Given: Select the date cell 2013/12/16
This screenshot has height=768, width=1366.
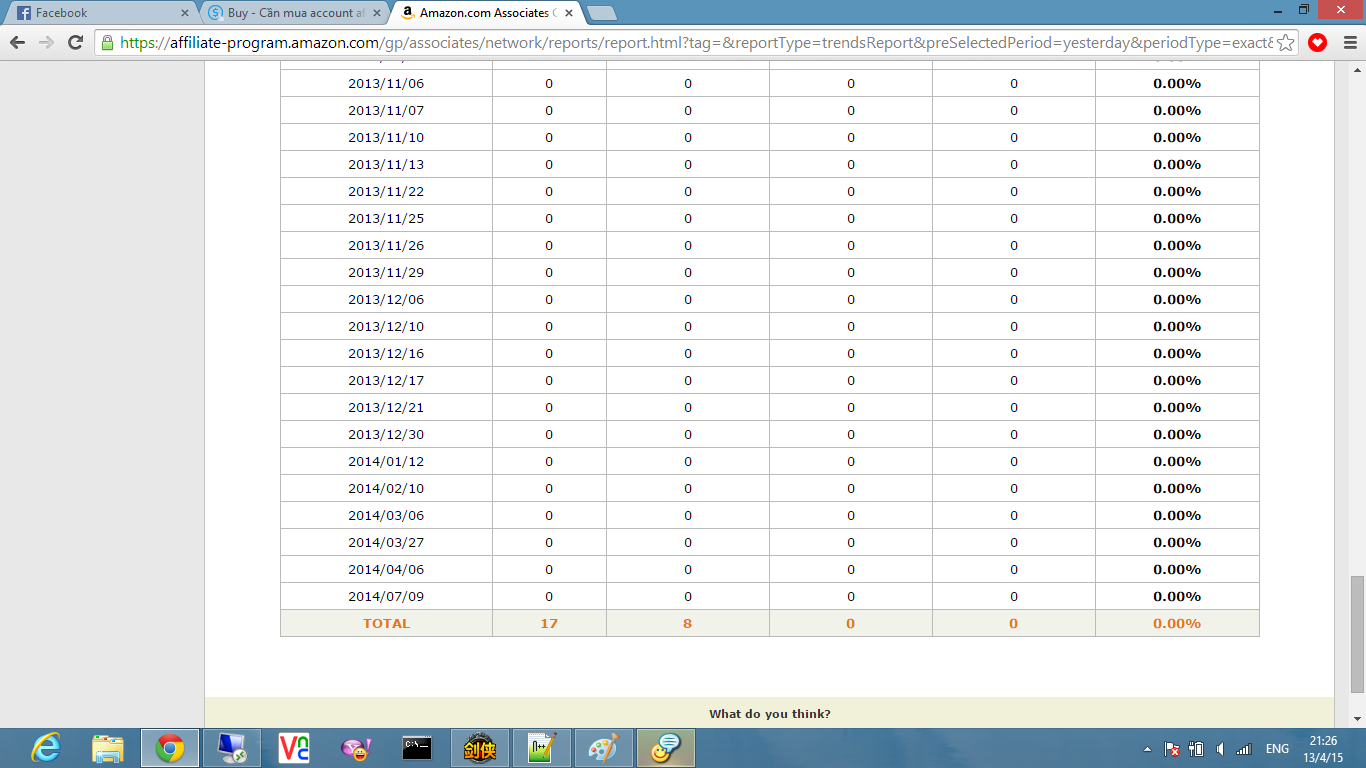Looking at the screenshot, I should (386, 353).
